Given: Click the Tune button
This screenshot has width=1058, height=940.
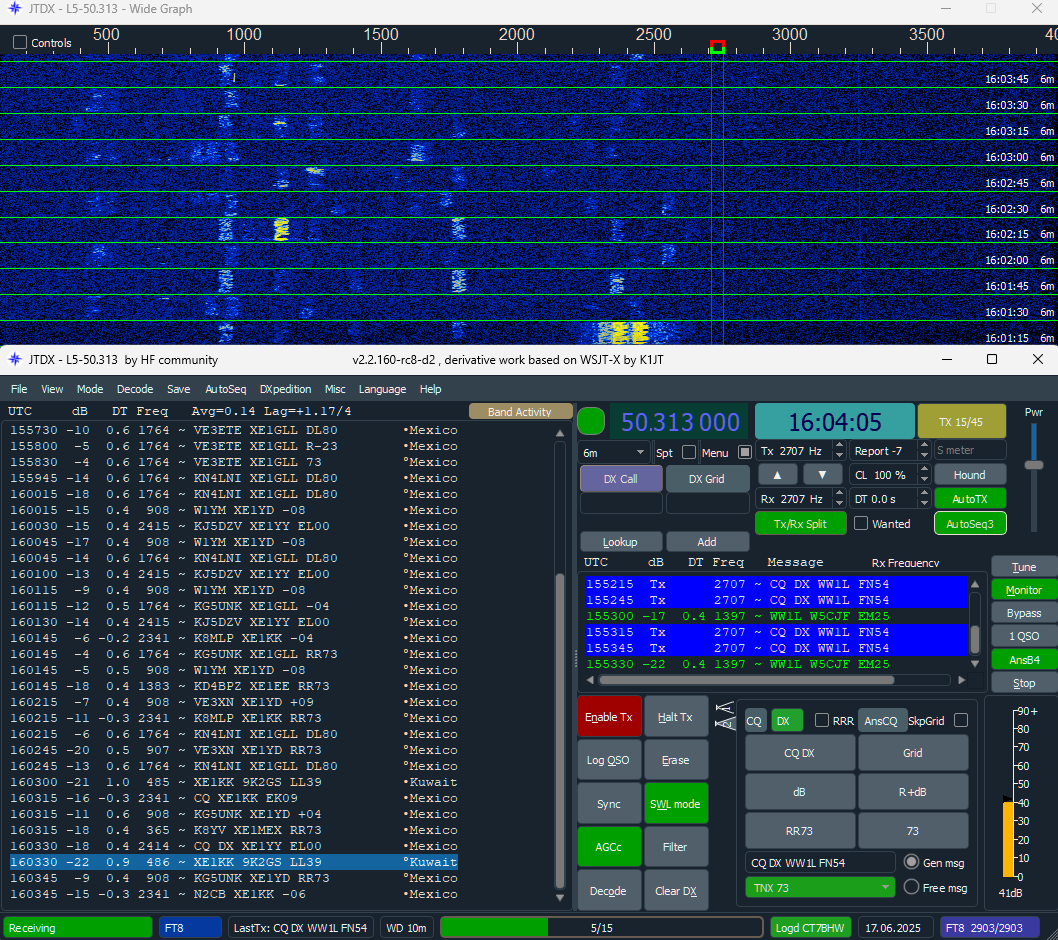Looking at the screenshot, I should 1024,567.
